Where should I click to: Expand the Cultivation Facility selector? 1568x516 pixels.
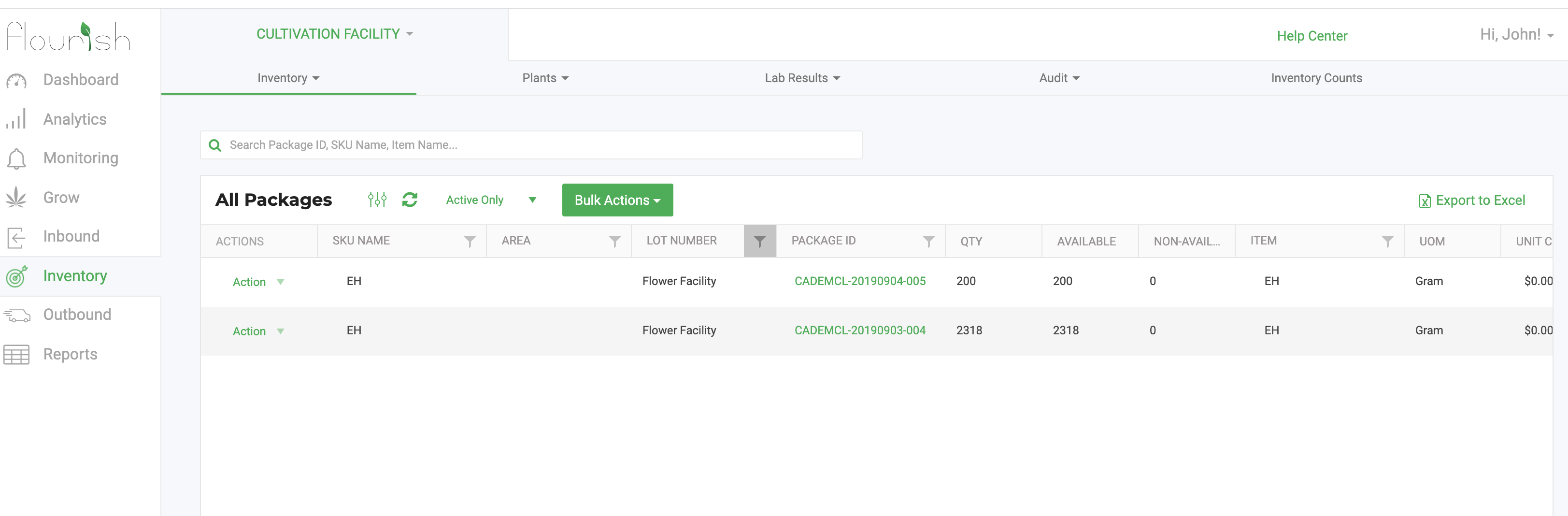coord(335,34)
